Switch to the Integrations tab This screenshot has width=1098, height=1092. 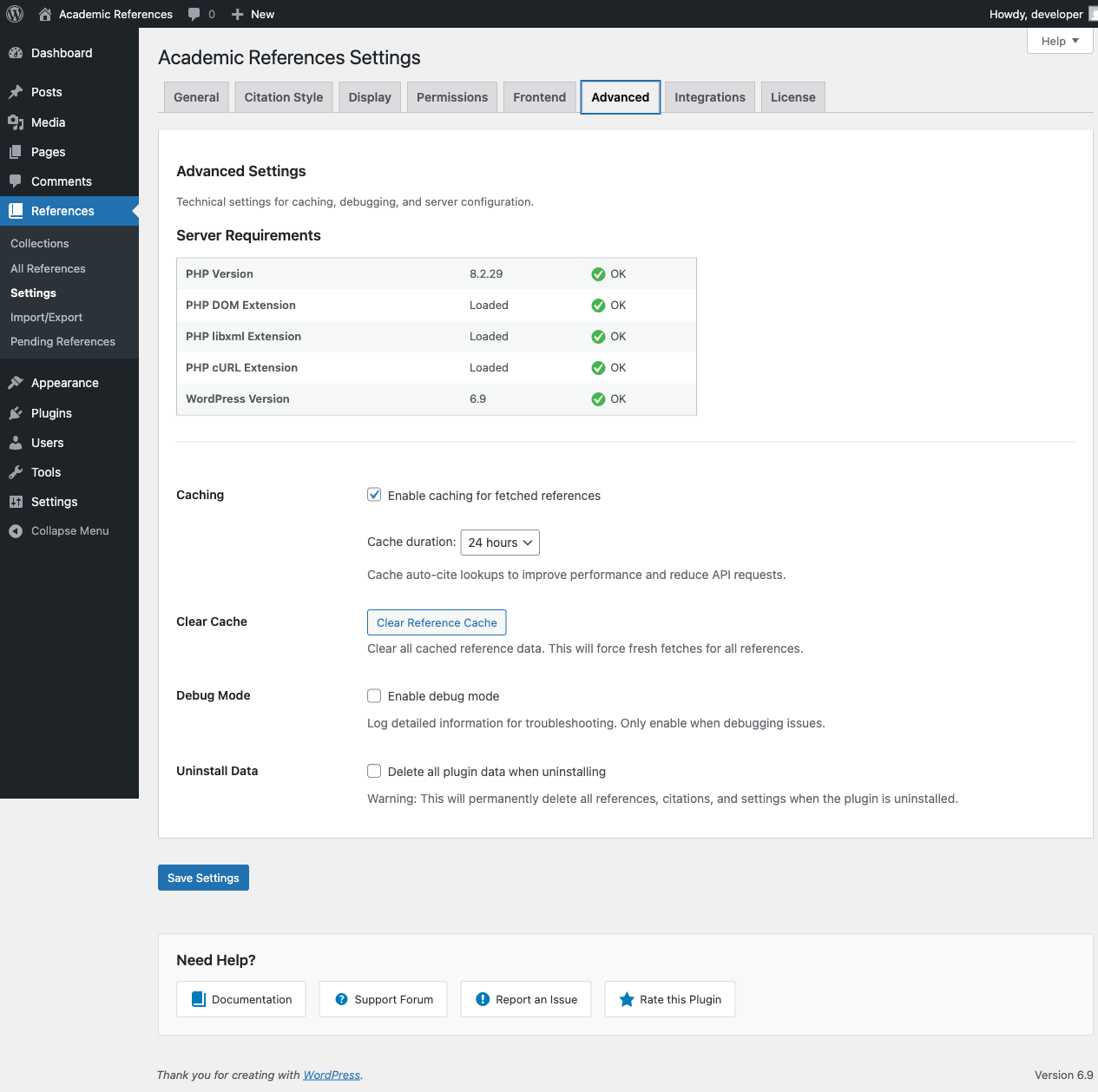tap(709, 97)
